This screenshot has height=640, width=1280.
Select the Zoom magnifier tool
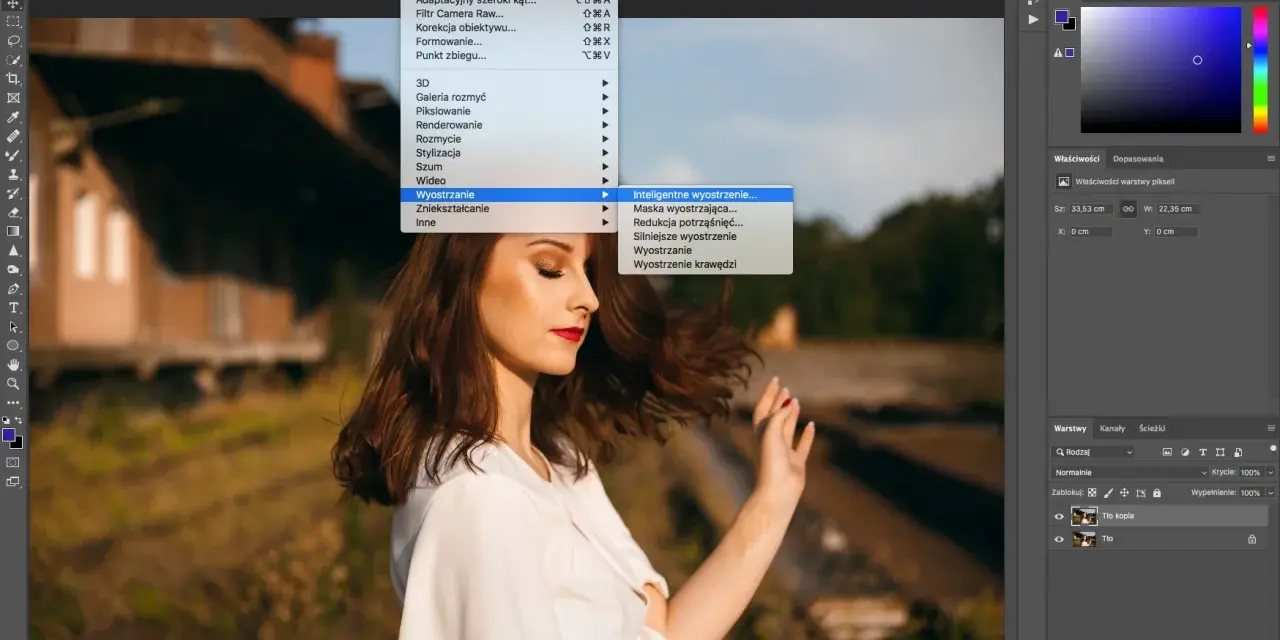click(13, 383)
